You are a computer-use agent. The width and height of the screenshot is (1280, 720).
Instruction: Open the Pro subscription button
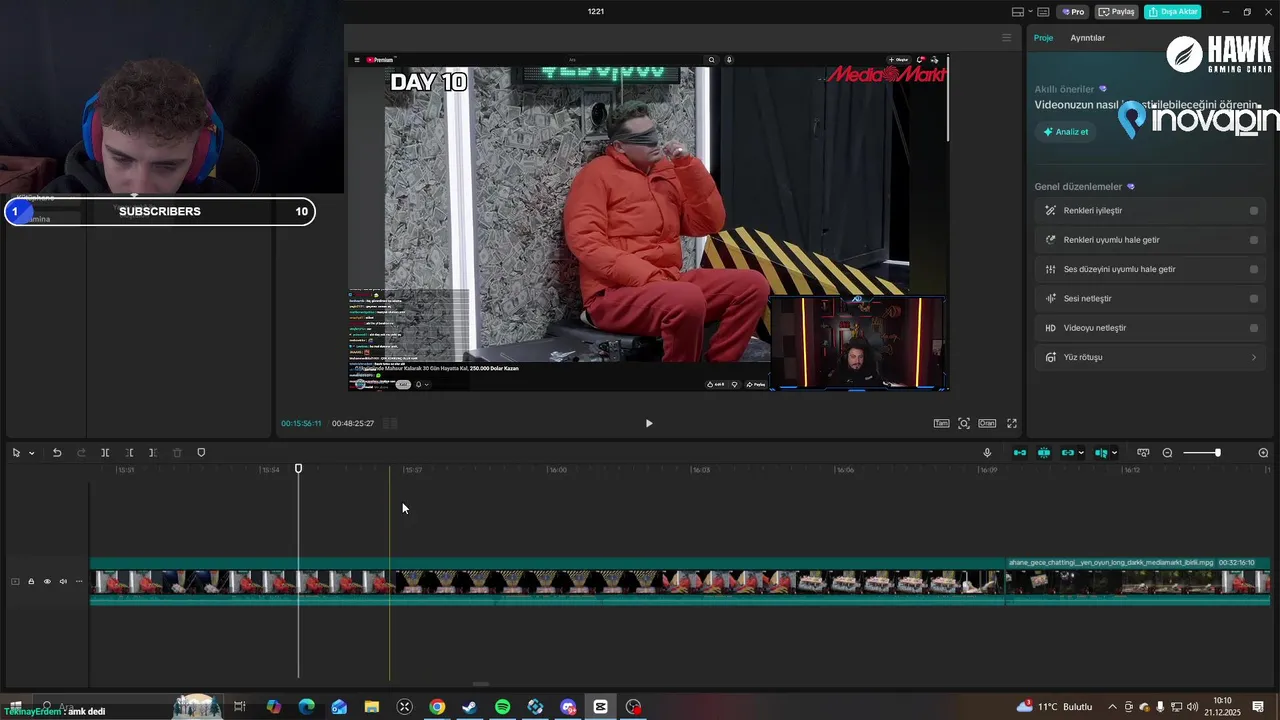(x=1074, y=12)
